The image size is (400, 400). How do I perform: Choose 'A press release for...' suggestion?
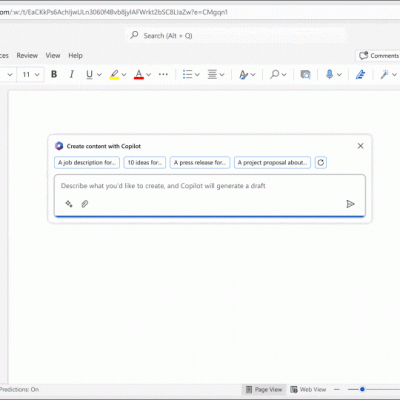click(x=200, y=163)
